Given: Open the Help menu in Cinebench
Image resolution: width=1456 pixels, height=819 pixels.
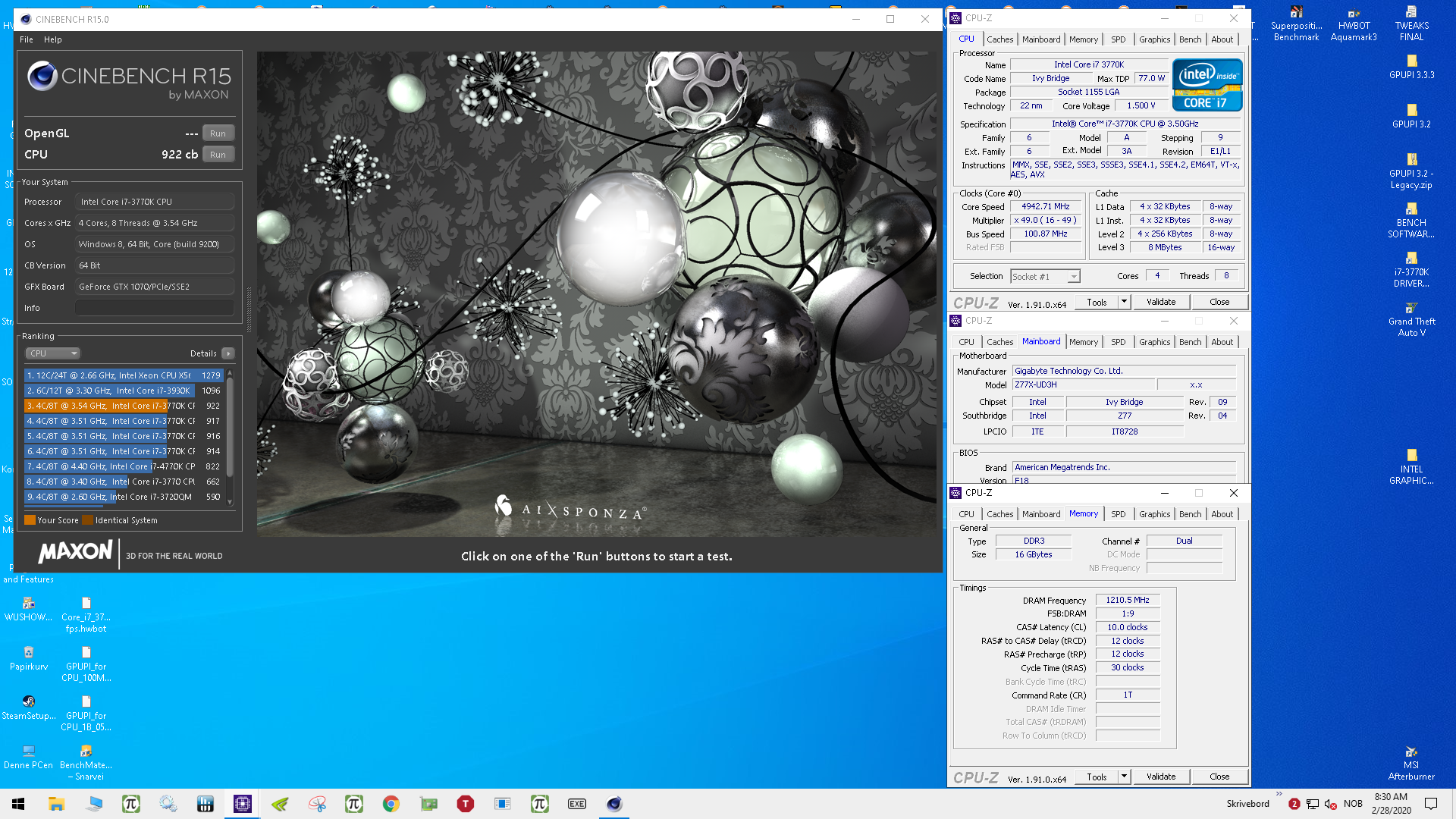Looking at the screenshot, I should [52, 39].
